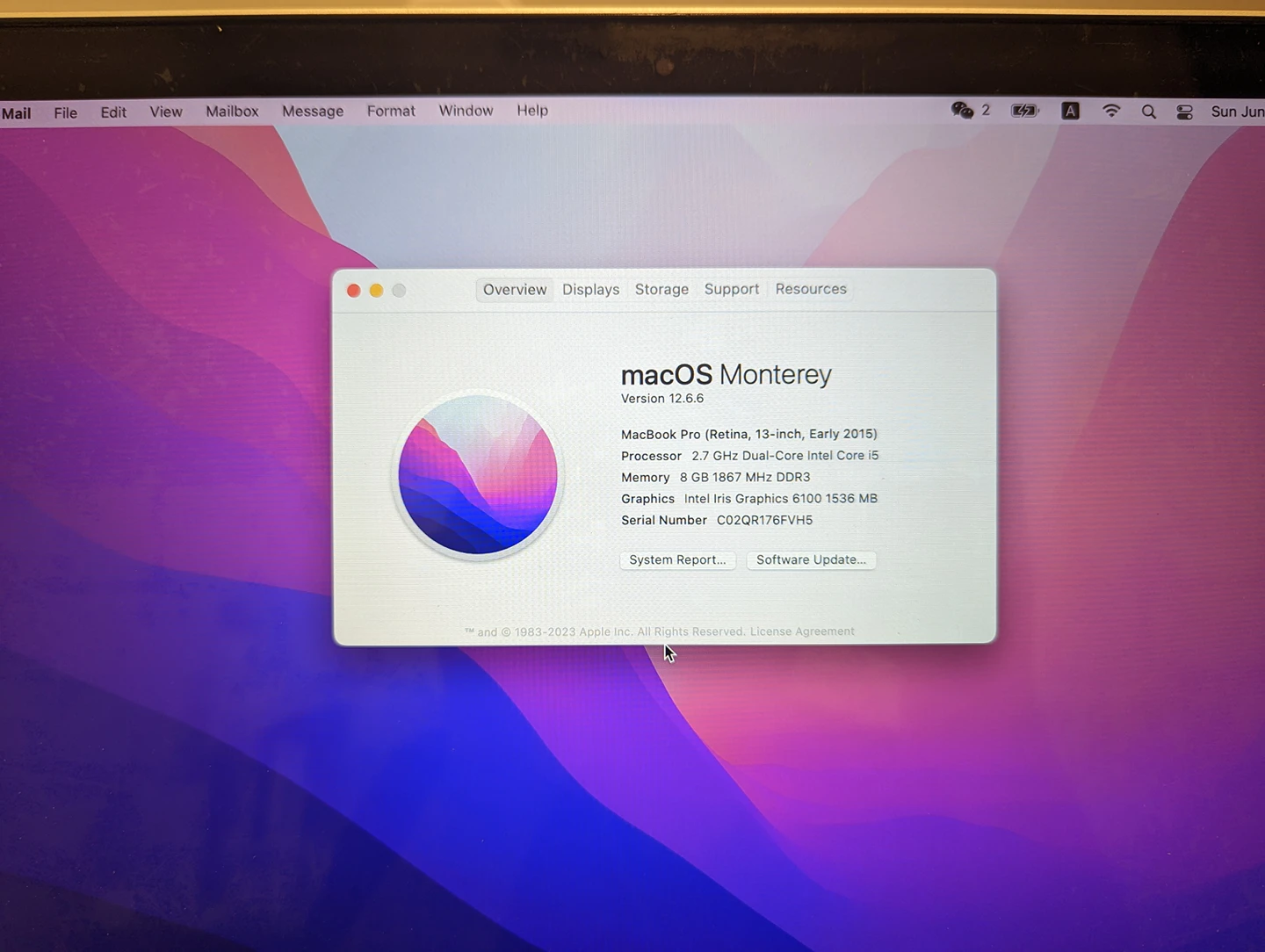Open the Wi-Fi menu
1265x952 pixels.
tap(1111, 111)
